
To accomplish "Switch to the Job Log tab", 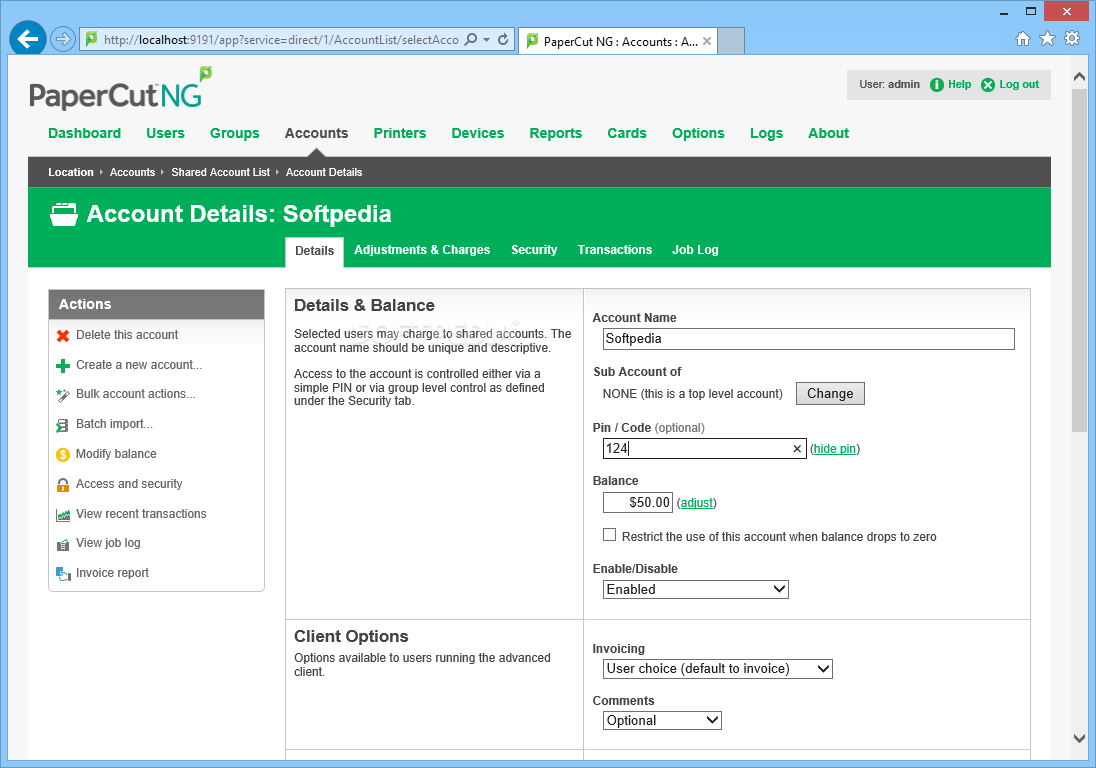I will point(695,250).
